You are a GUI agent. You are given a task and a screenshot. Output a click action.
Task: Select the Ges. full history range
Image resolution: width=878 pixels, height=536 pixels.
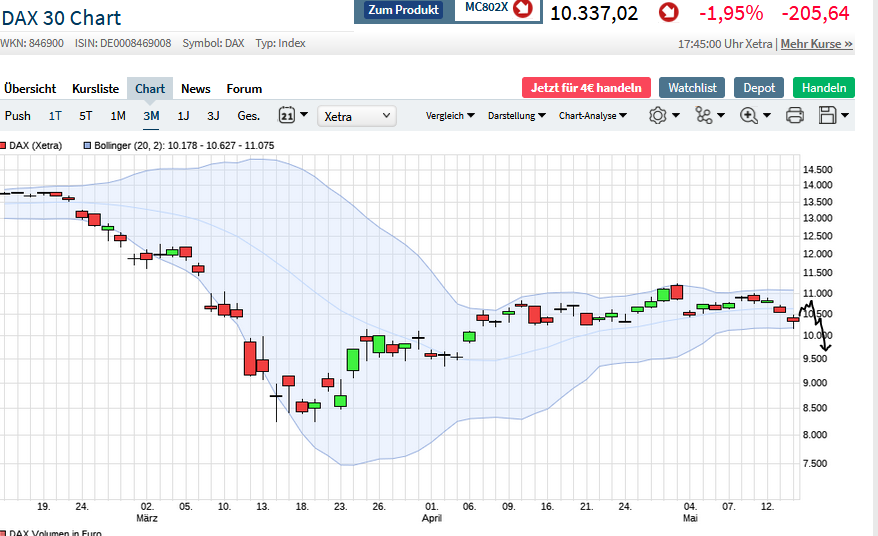pos(249,116)
